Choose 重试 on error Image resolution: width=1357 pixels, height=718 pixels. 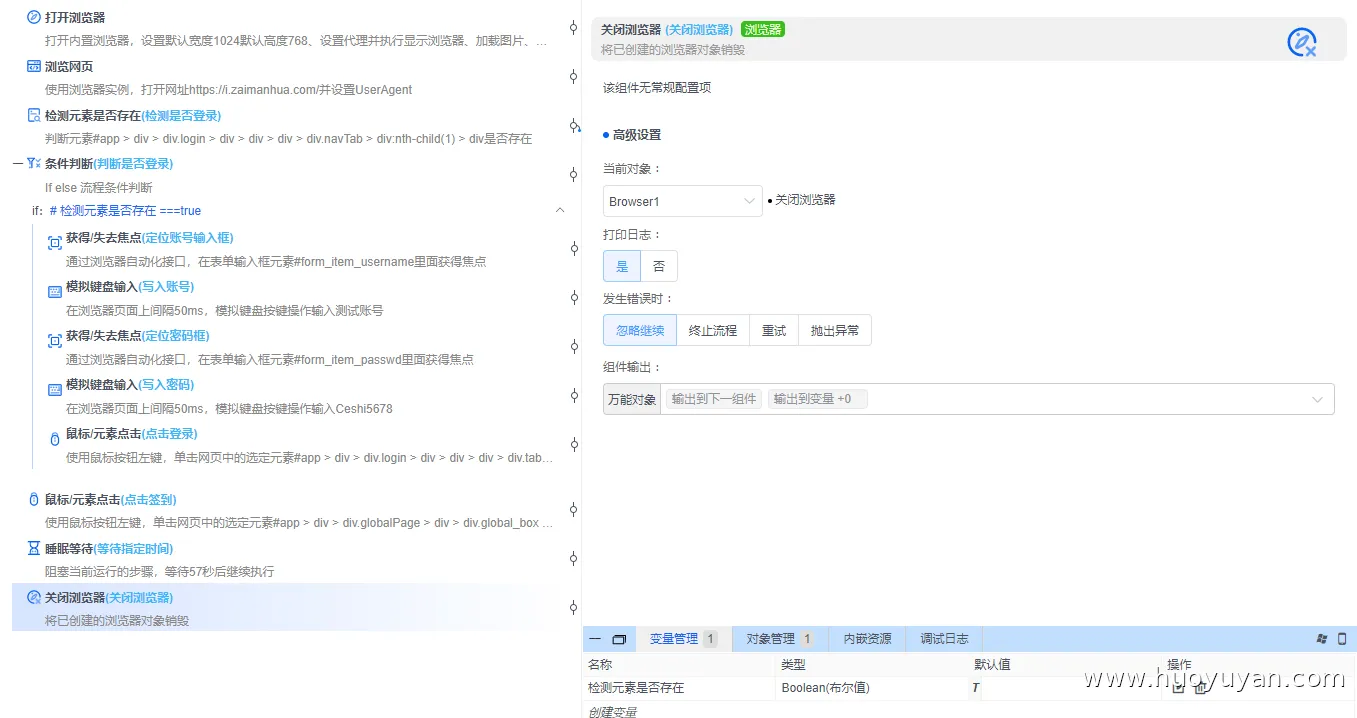click(x=774, y=330)
